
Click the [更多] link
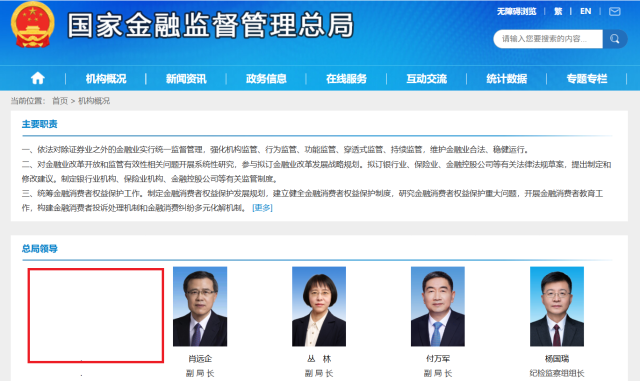(x=262, y=208)
